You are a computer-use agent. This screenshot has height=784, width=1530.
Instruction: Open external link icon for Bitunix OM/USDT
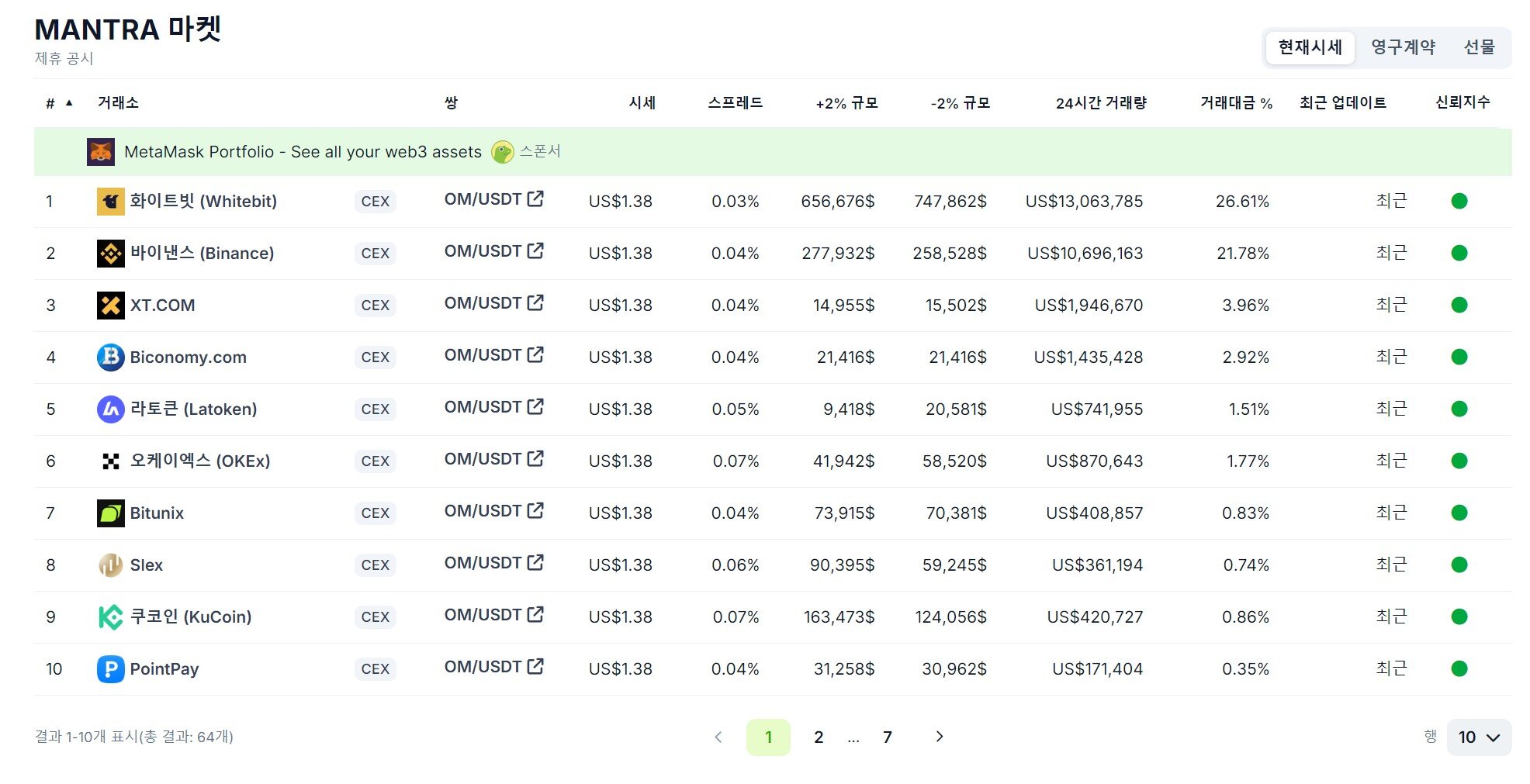tap(535, 511)
